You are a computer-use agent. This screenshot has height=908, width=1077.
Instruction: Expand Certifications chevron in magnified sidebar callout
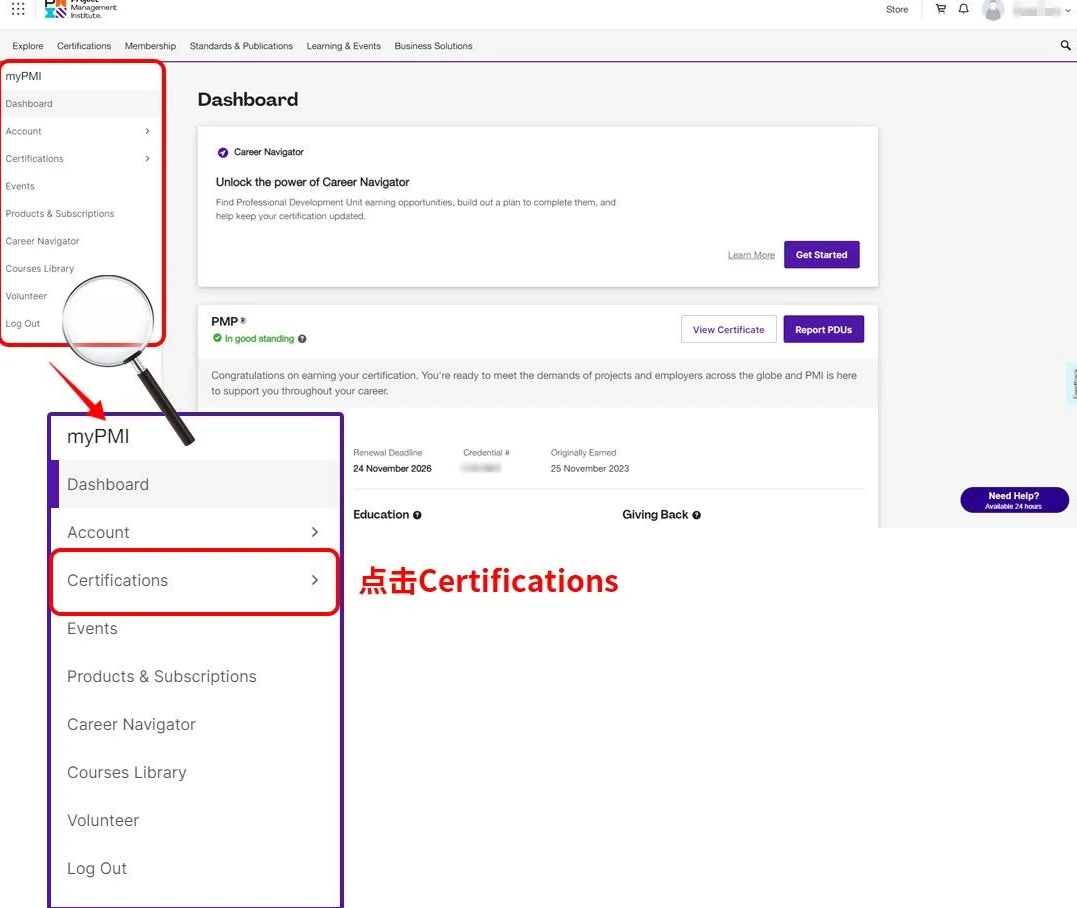pos(315,580)
